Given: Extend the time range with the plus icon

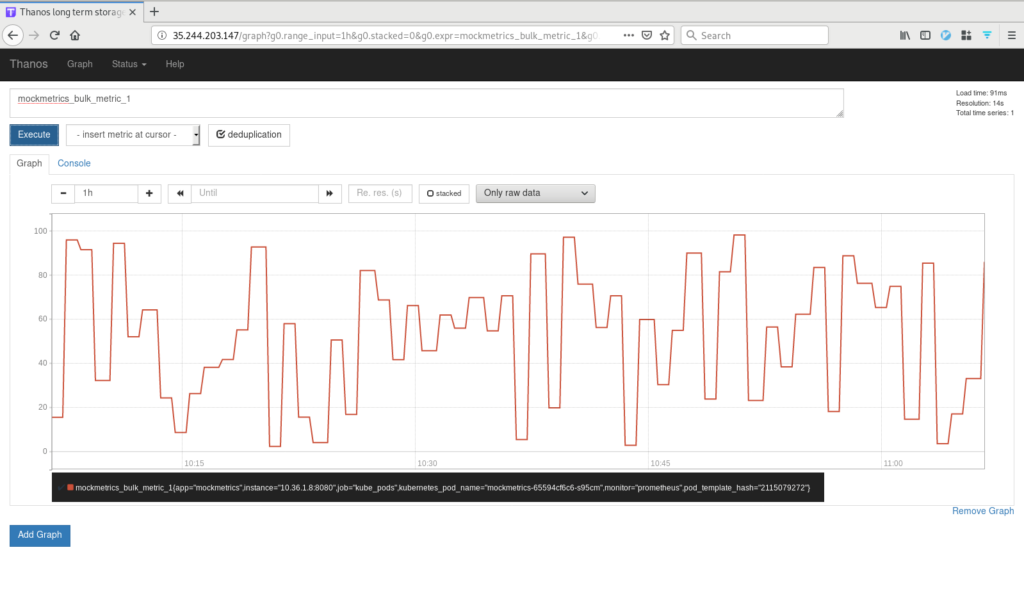Looking at the screenshot, I should tap(148, 193).
